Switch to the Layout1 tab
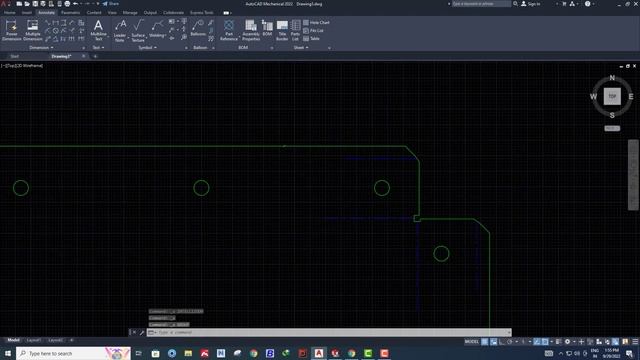640x360 pixels. coord(33,340)
